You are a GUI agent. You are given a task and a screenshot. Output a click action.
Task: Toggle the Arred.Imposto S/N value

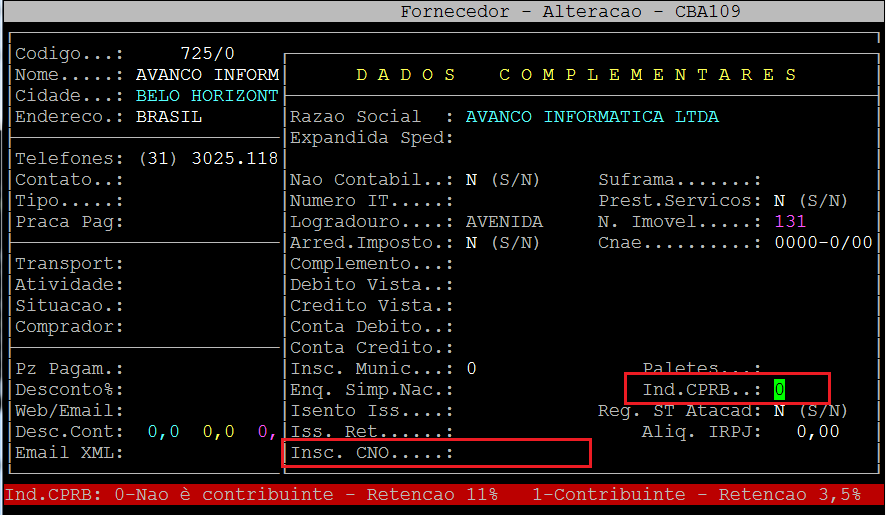(471, 243)
